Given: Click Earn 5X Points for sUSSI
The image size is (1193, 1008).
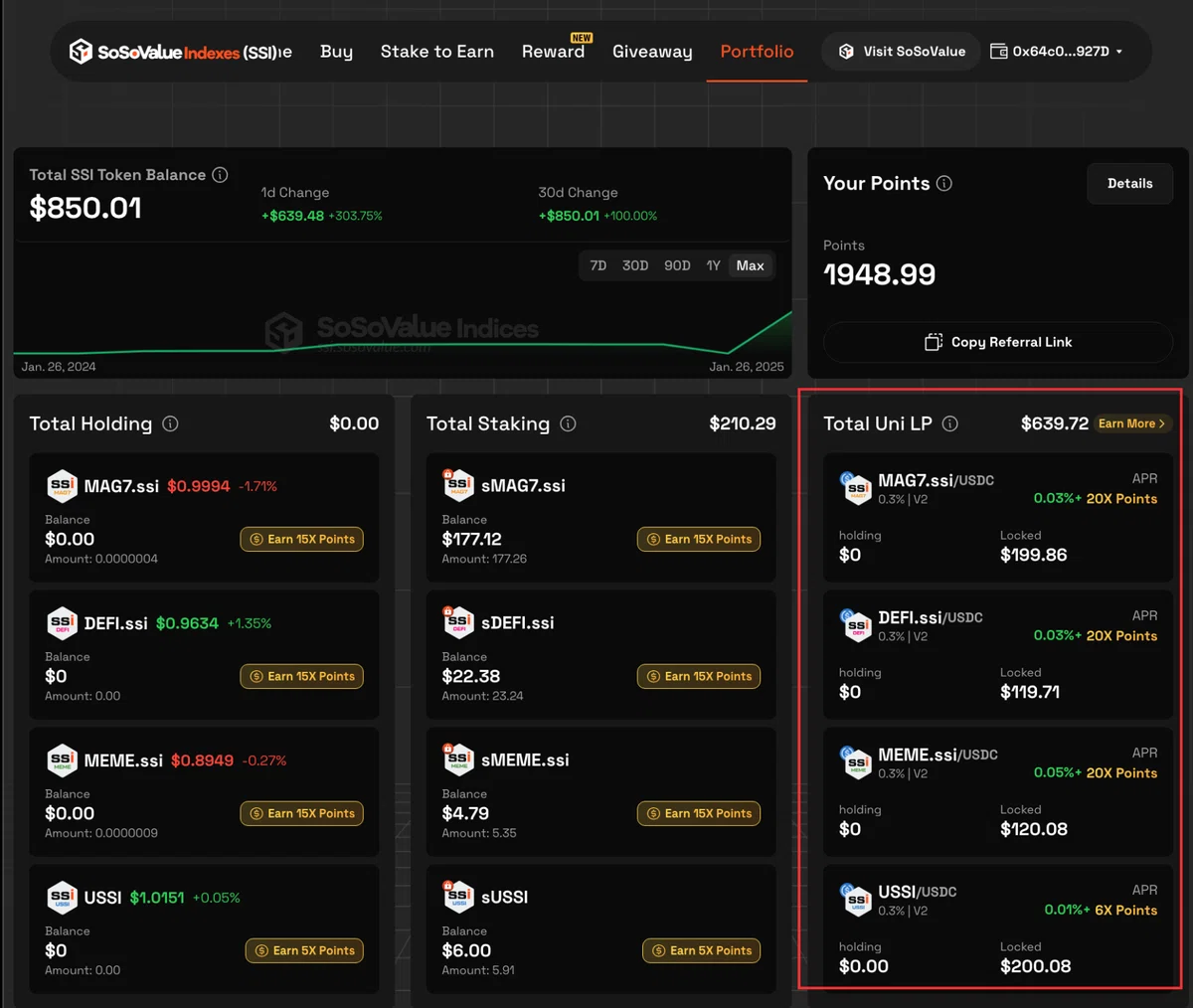Looking at the screenshot, I should (x=702, y=950).
